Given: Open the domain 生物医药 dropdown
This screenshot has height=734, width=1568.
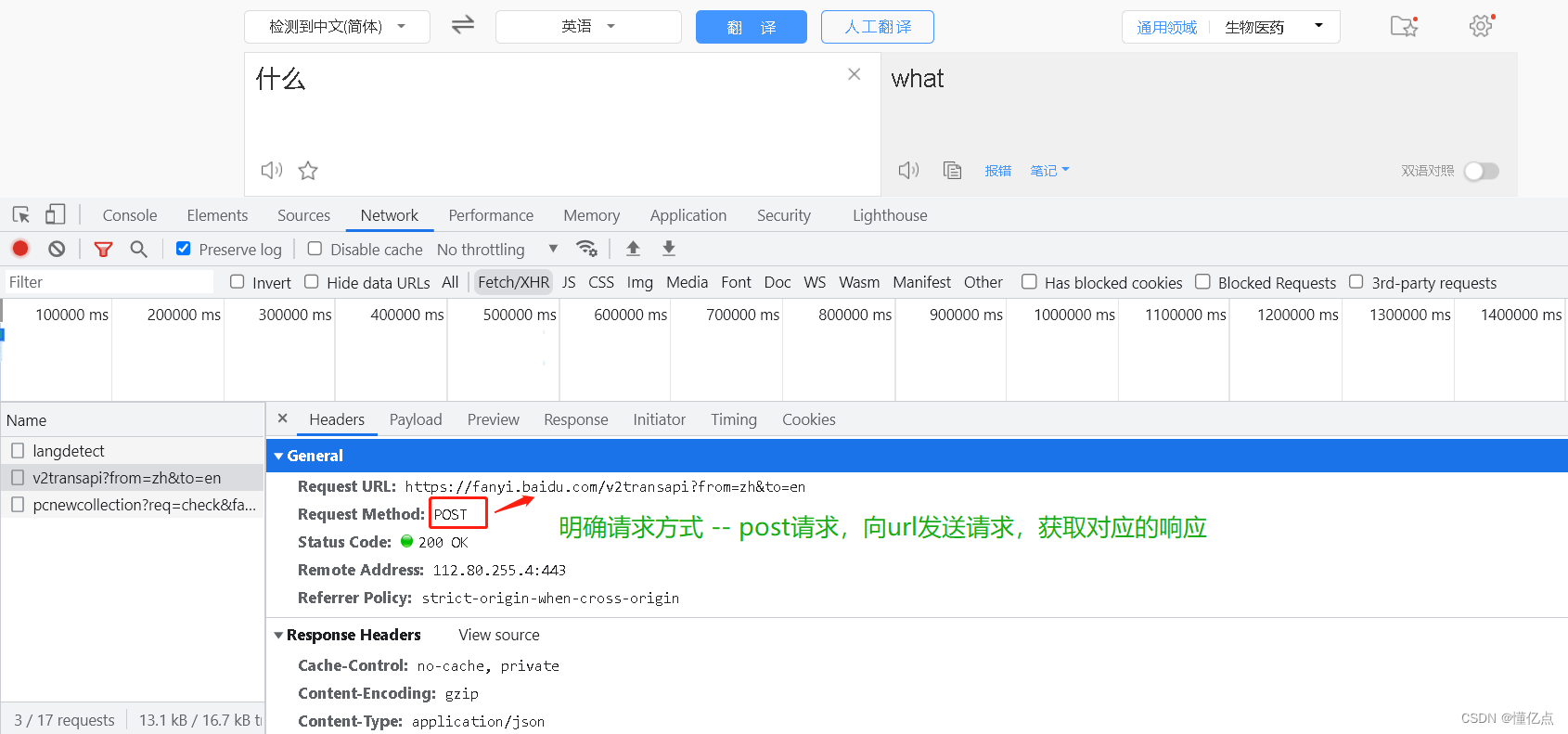Looking at the screenshot, I should click(1274, 27).
